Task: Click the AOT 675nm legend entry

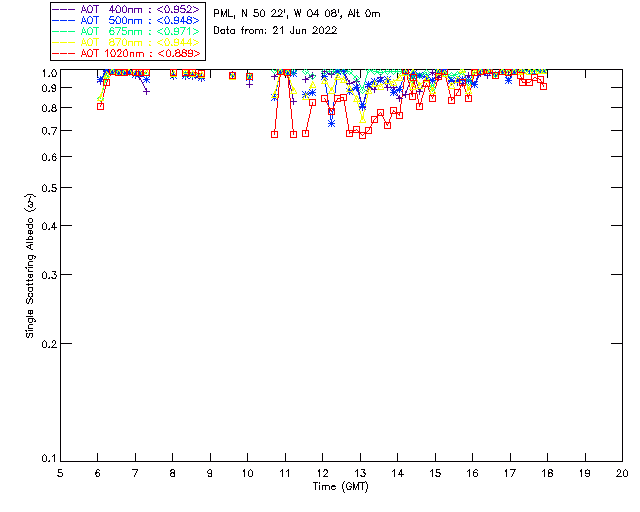Action: [x=126, y=31]
